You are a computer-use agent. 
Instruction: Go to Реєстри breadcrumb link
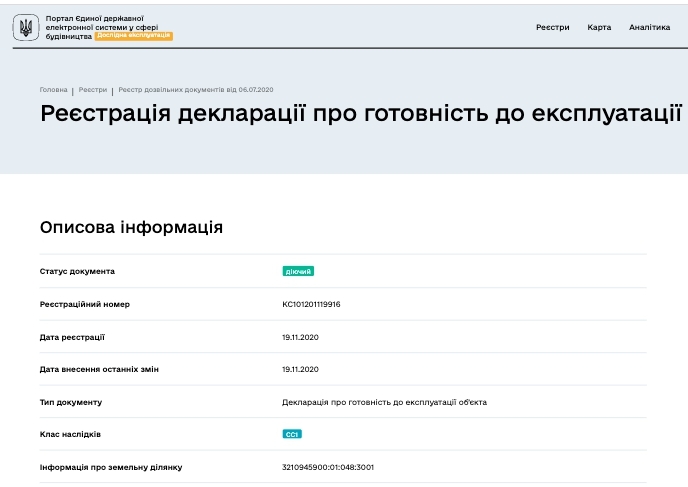coord(93,90)
